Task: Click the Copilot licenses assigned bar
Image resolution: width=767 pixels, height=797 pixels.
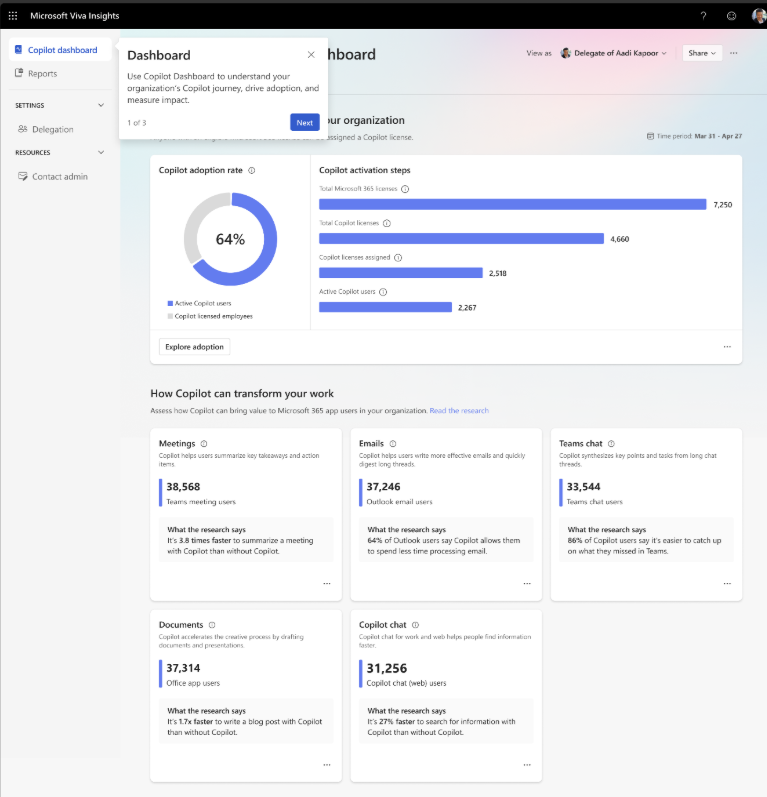Action: [401, 273]
